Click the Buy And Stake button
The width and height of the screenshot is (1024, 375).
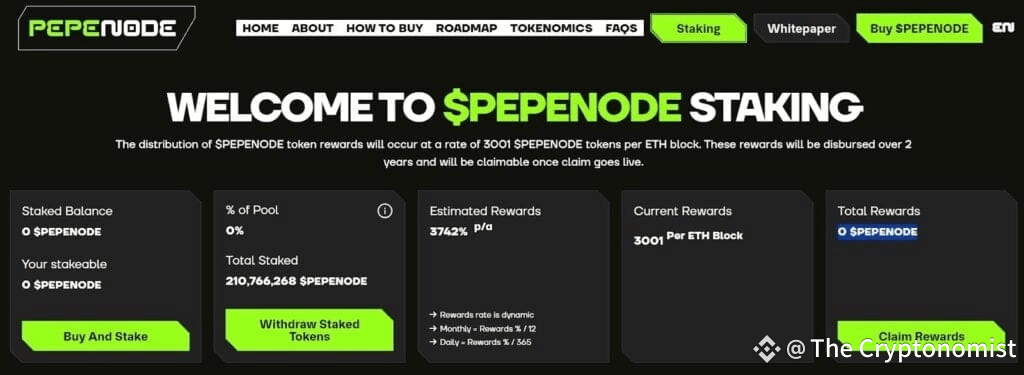click(106, 336)
